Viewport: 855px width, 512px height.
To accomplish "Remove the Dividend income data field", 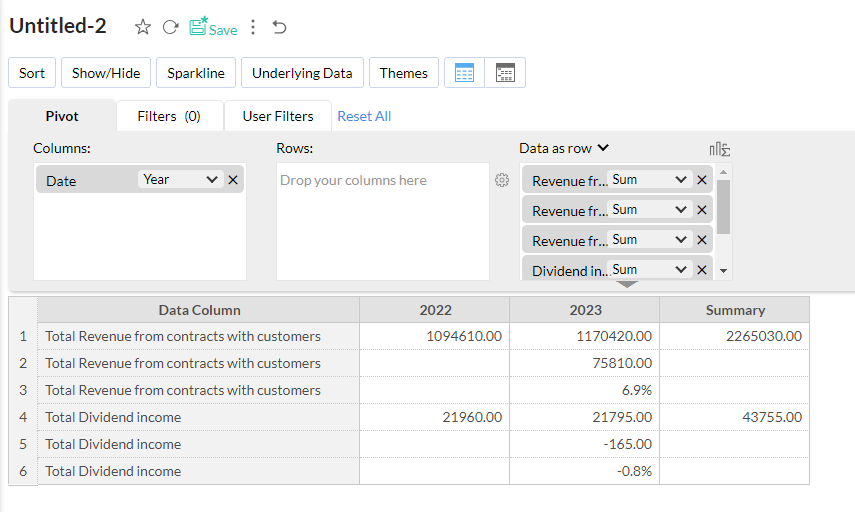I will [x=702, y=270].
